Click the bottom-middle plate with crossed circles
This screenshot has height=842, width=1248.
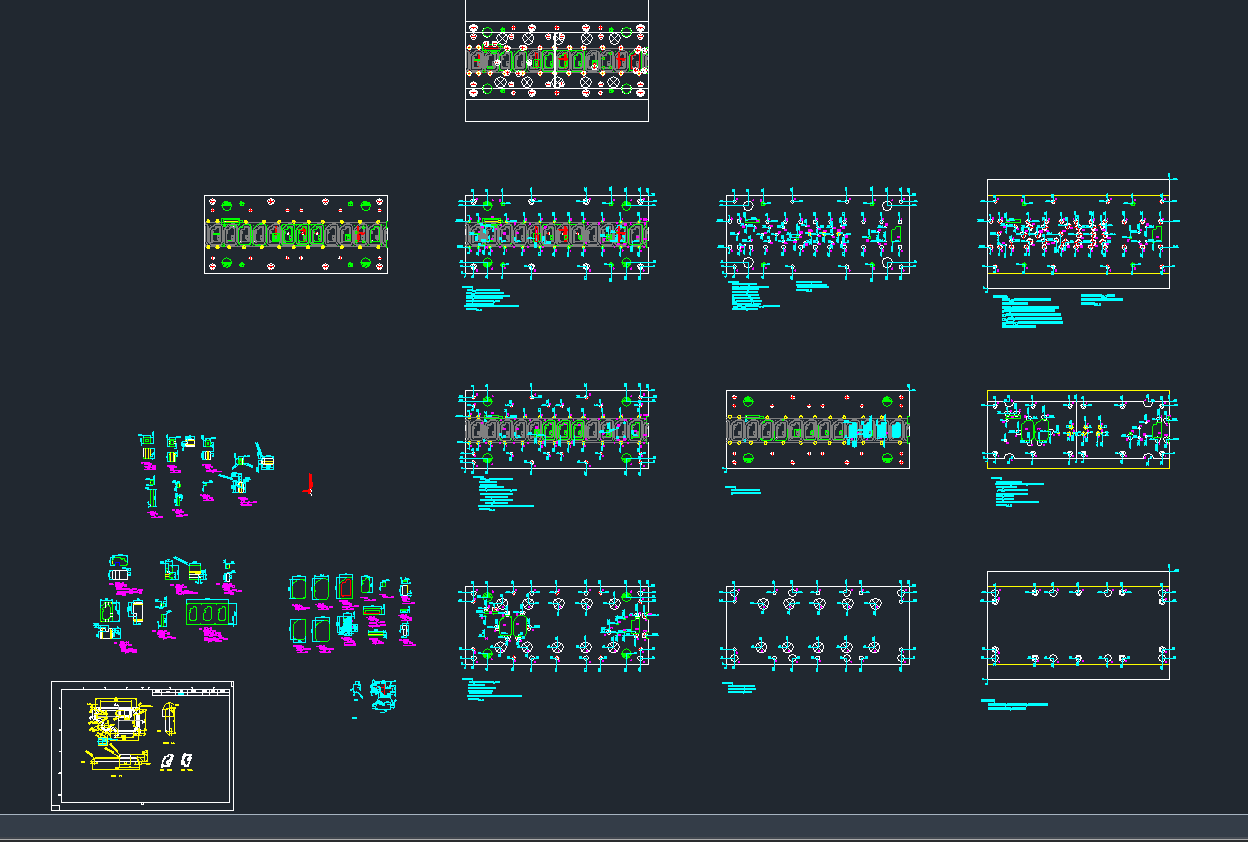click(x=817, y=625)
